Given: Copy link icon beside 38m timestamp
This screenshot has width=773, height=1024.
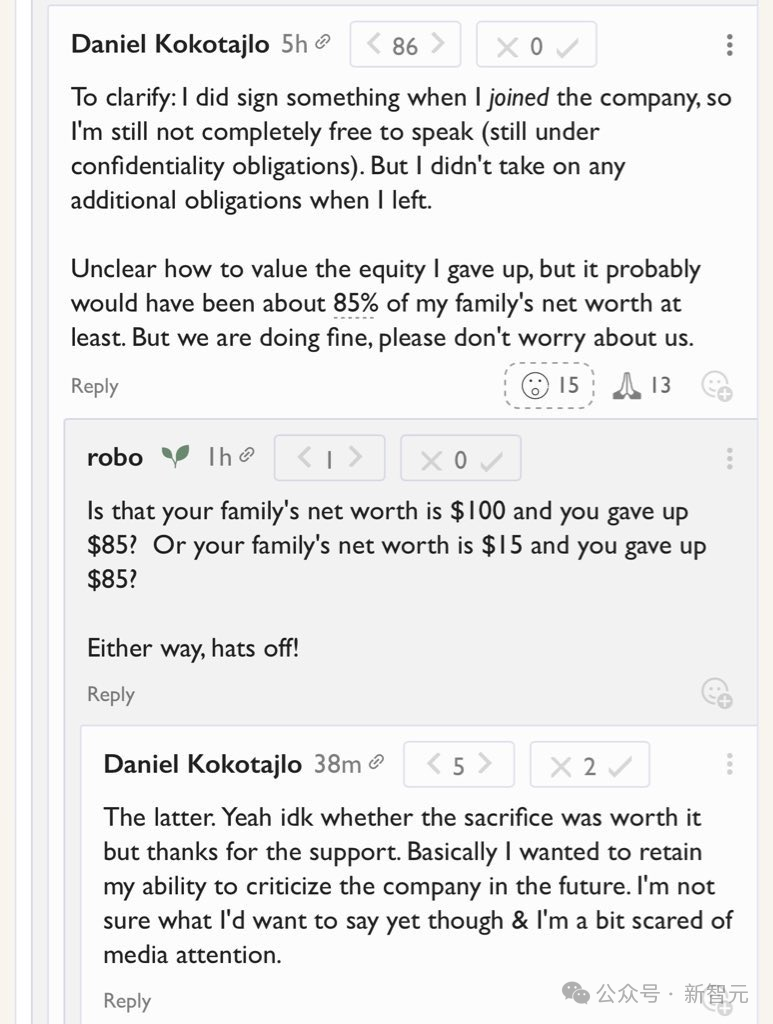Looking at the screenshot, I should pyautogui.click(x=377, y=763).
